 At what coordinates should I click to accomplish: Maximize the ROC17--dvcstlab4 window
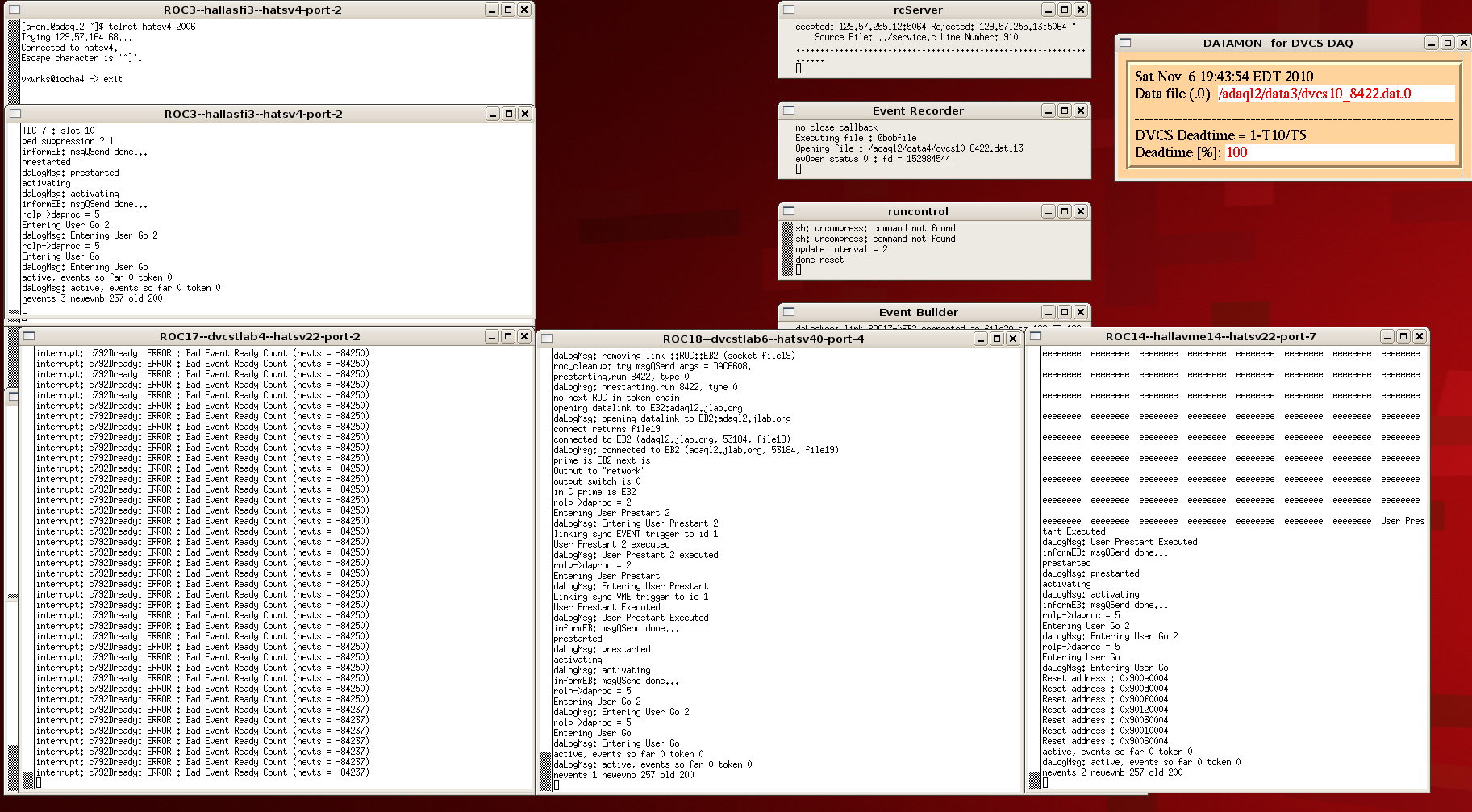click(508, 336)
